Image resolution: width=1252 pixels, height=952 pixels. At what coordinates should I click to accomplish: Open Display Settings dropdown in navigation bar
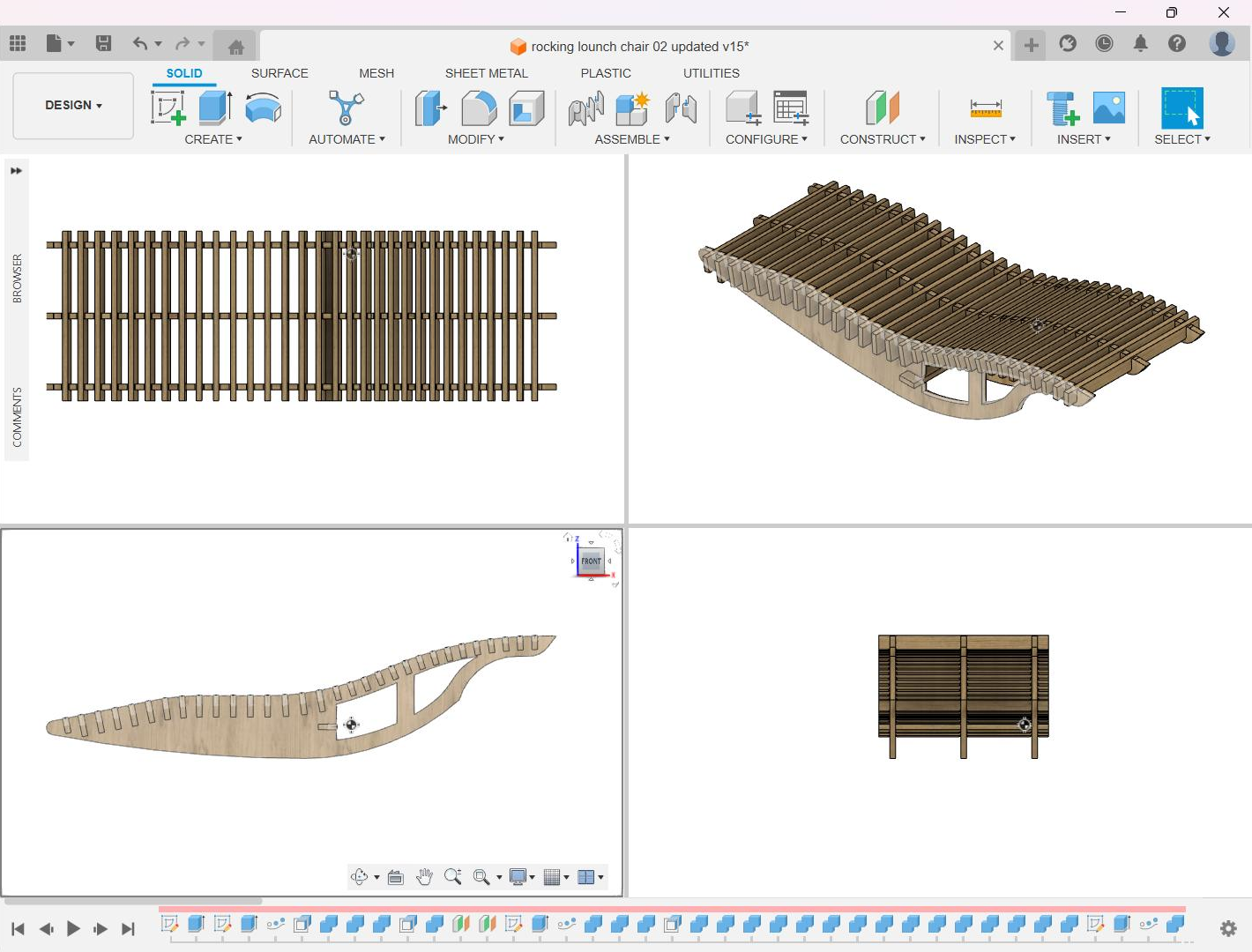(x=522, y=877)
